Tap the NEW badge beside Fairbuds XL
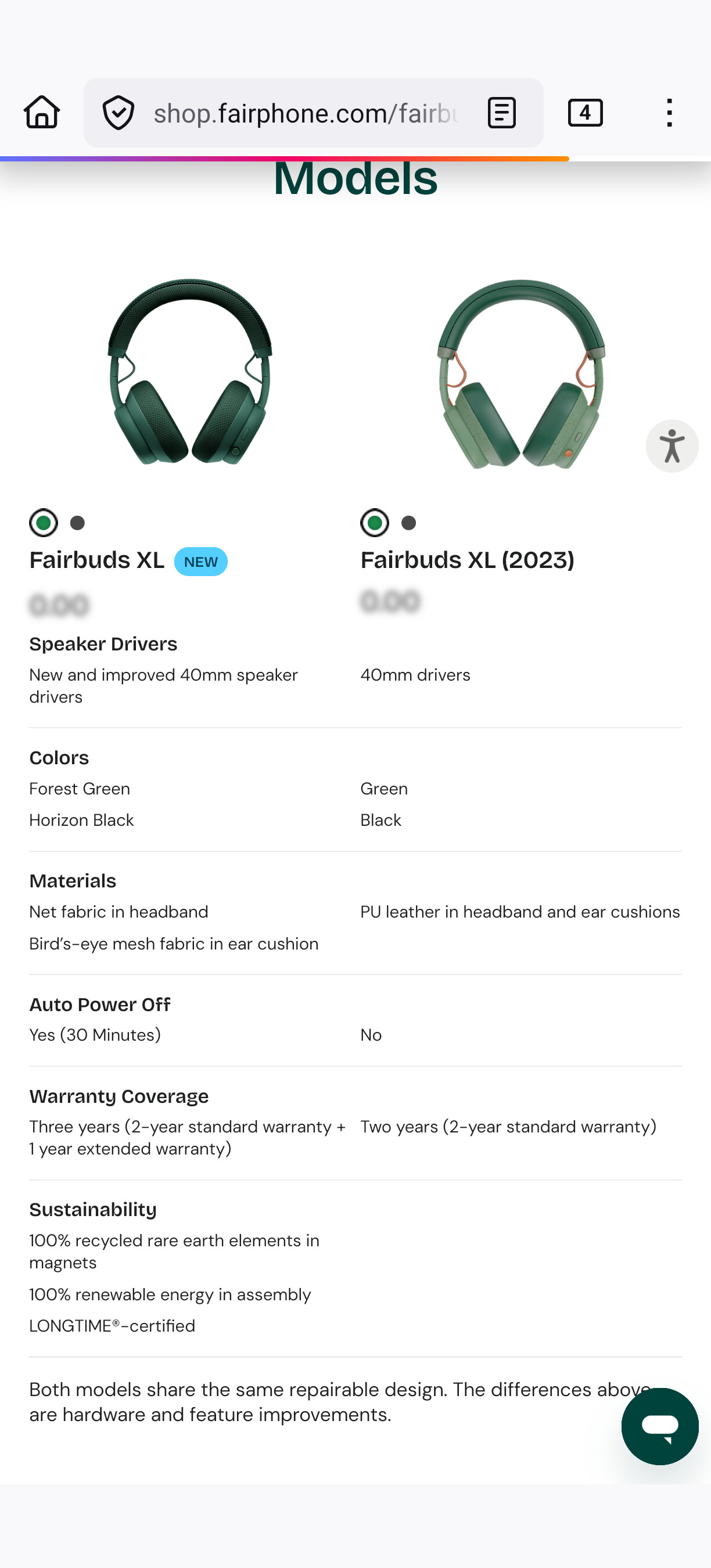This screenshot has height=1568, width=711. pyautogui.click(x=200, y=561)
